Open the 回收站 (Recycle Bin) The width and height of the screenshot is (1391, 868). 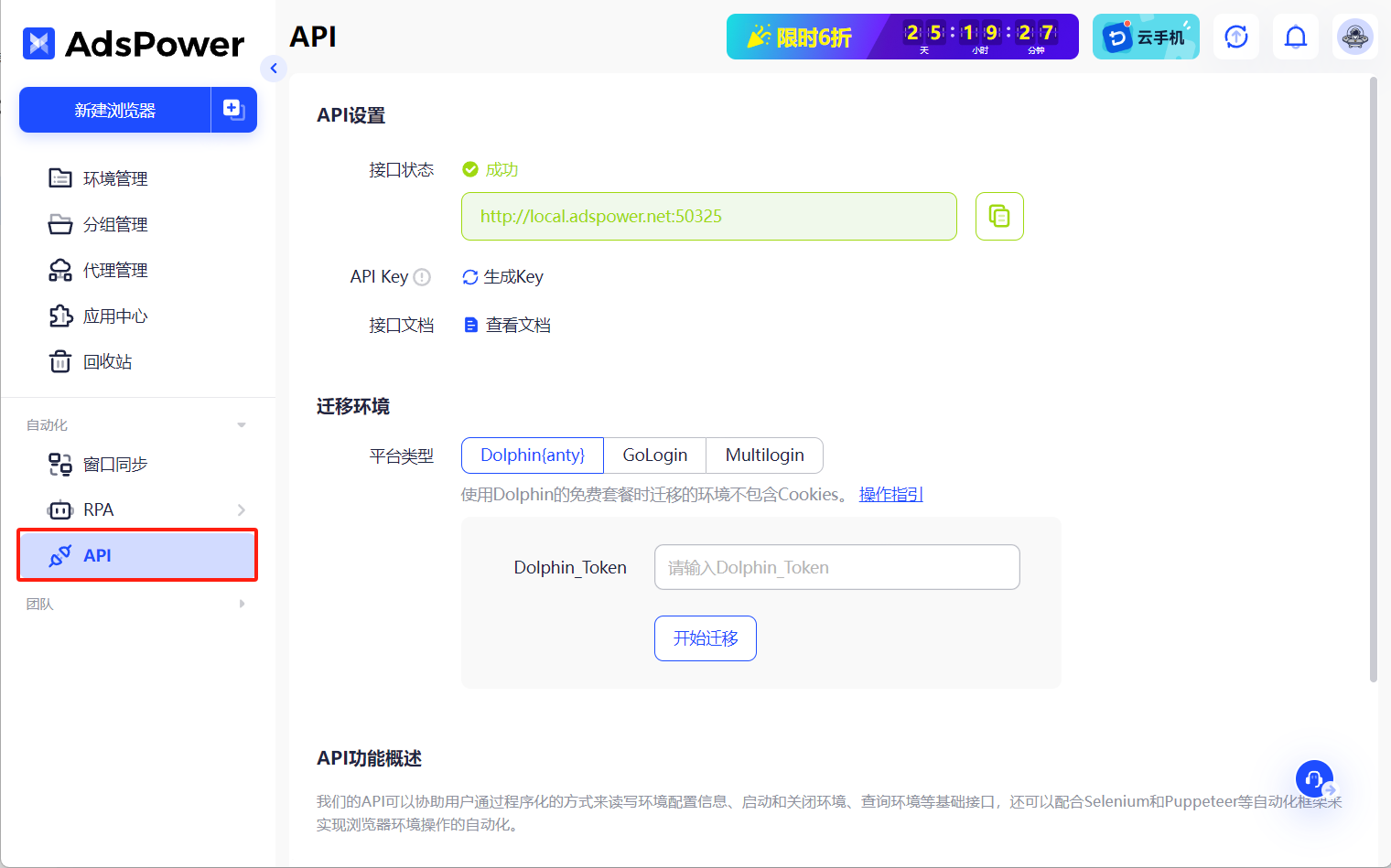(107, 361)
